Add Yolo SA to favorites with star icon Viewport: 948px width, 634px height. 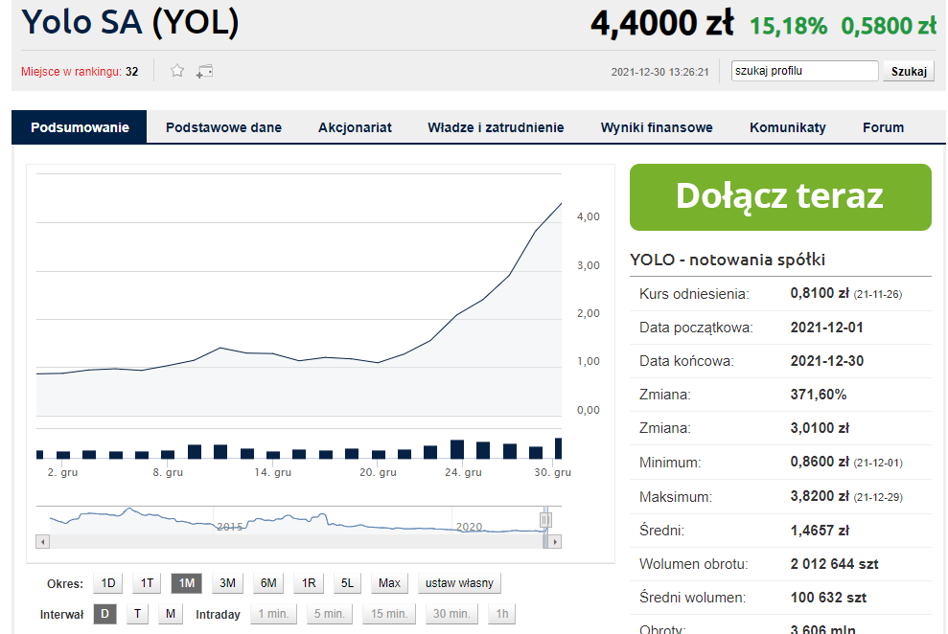pos(177,71)
